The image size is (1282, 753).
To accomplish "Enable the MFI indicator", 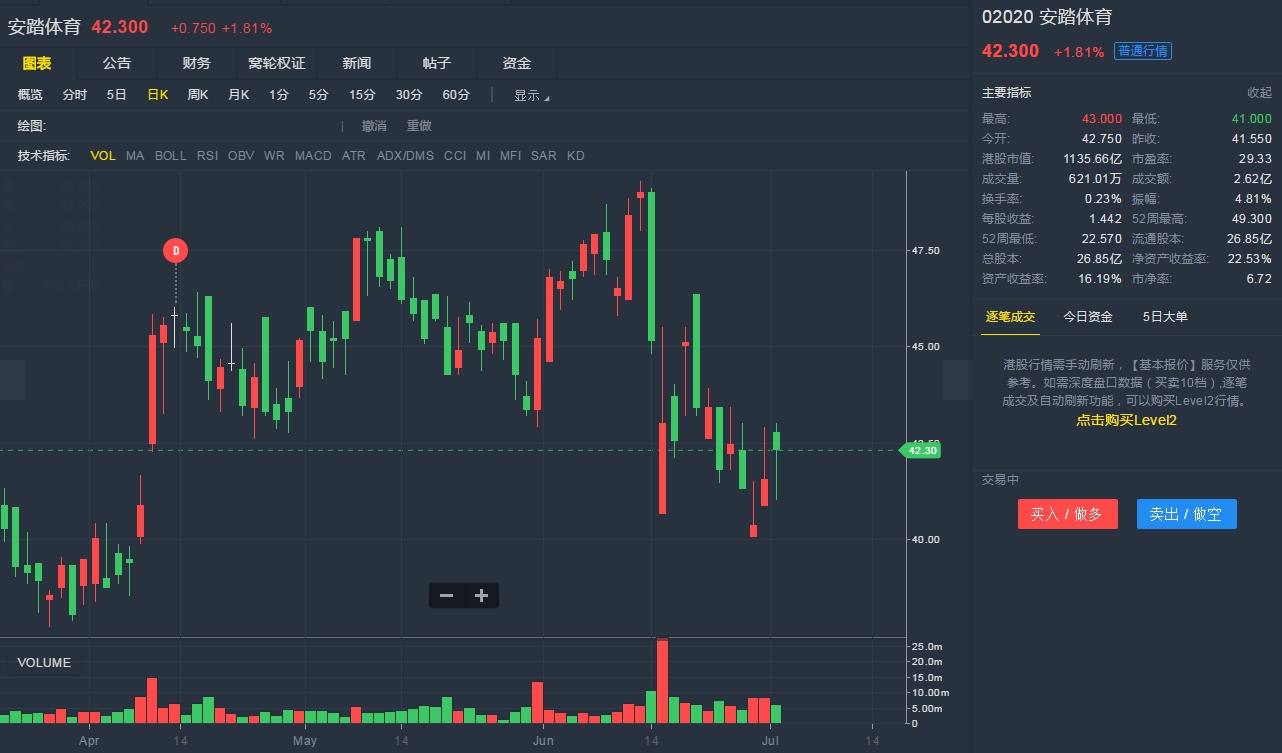I will point(511,156).
